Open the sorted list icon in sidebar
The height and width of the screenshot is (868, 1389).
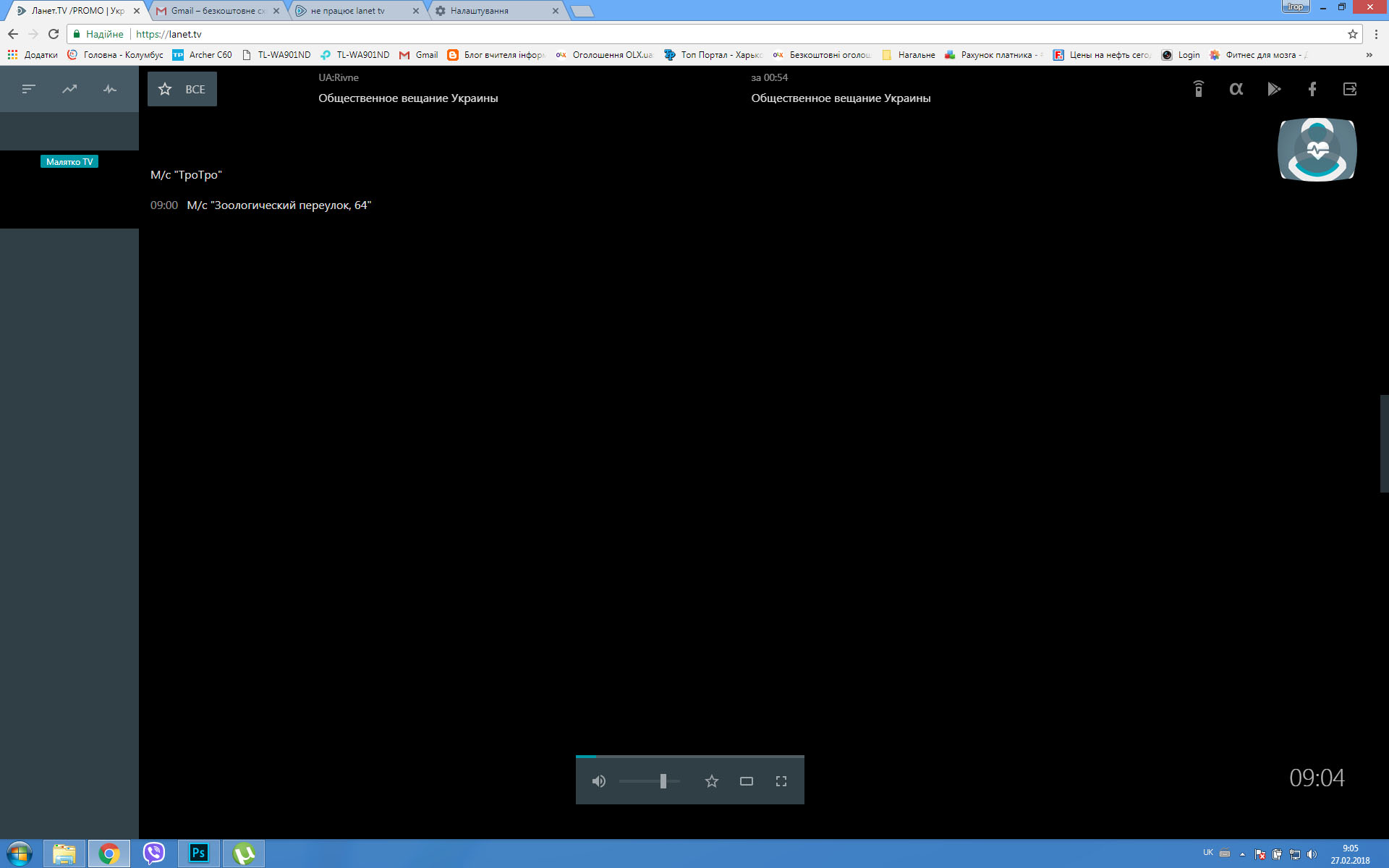pyautogui.click(x=28, y=89)
